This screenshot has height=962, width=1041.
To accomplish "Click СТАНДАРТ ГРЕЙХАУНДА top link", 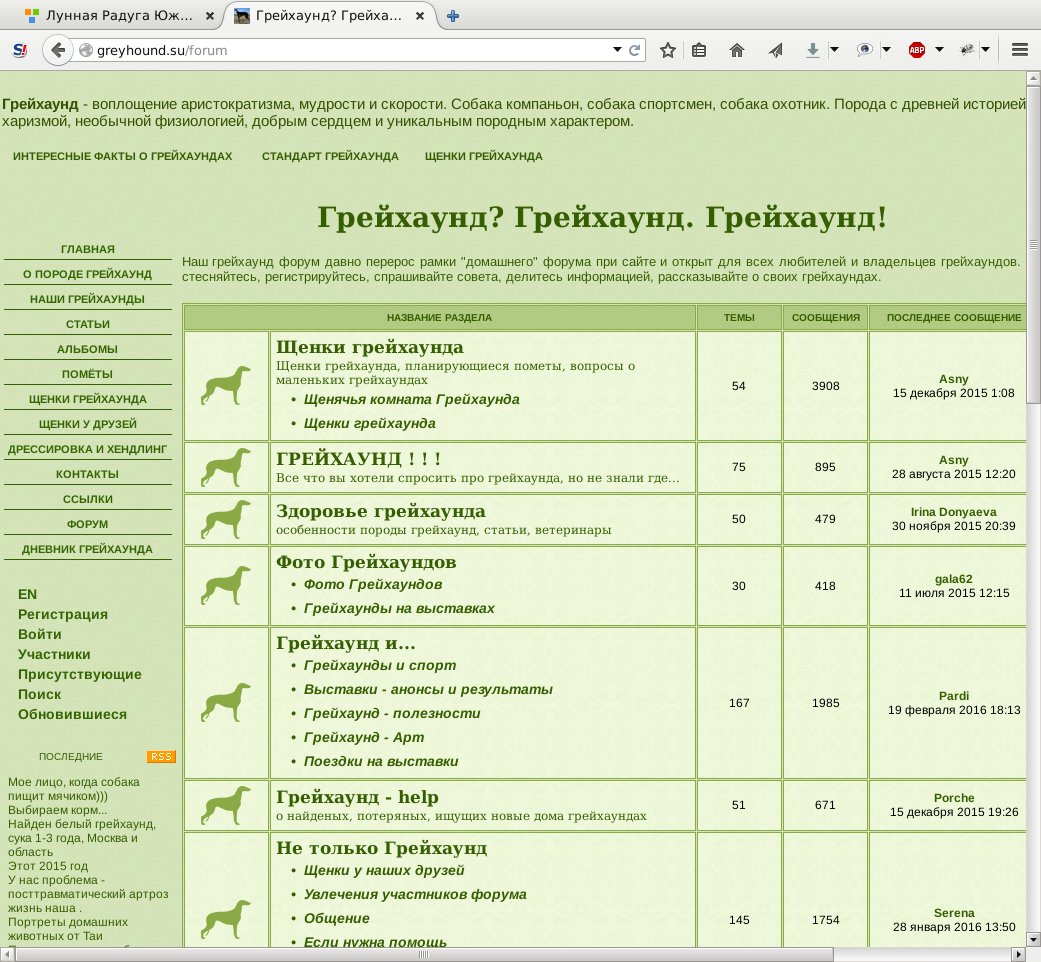I will pos(330,157).
